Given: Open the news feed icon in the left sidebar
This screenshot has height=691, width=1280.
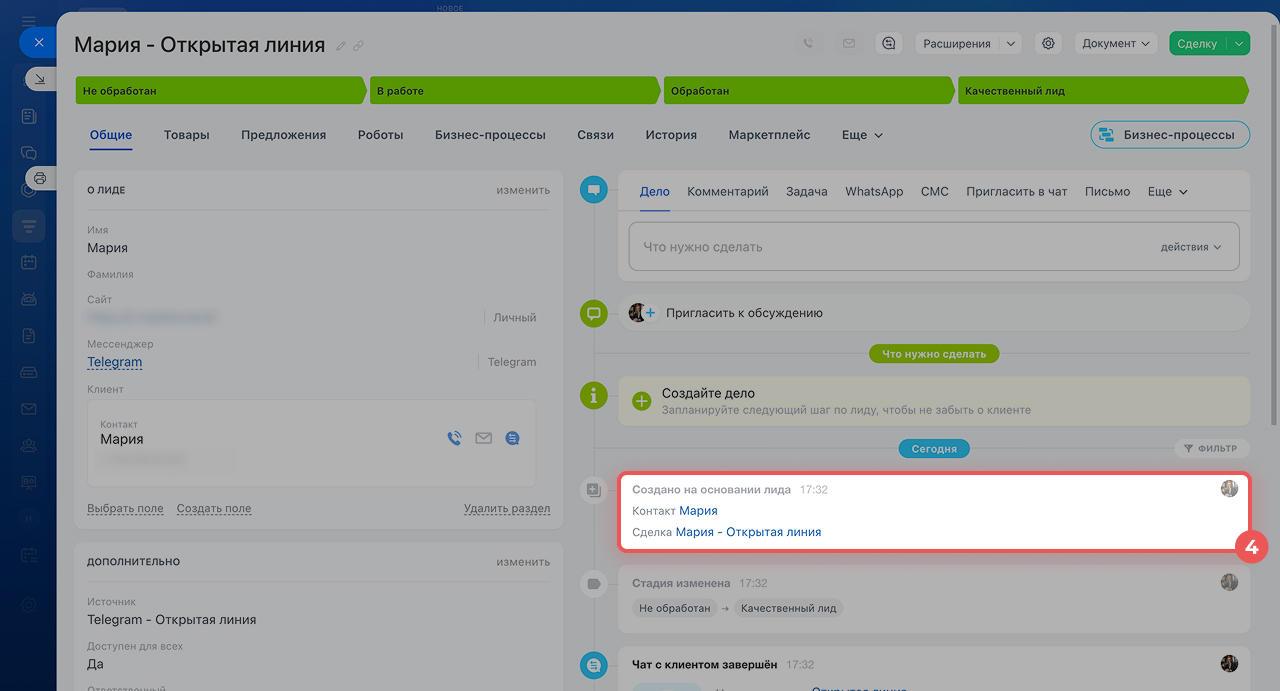Looking at the screenshot, I should point(28,116).
